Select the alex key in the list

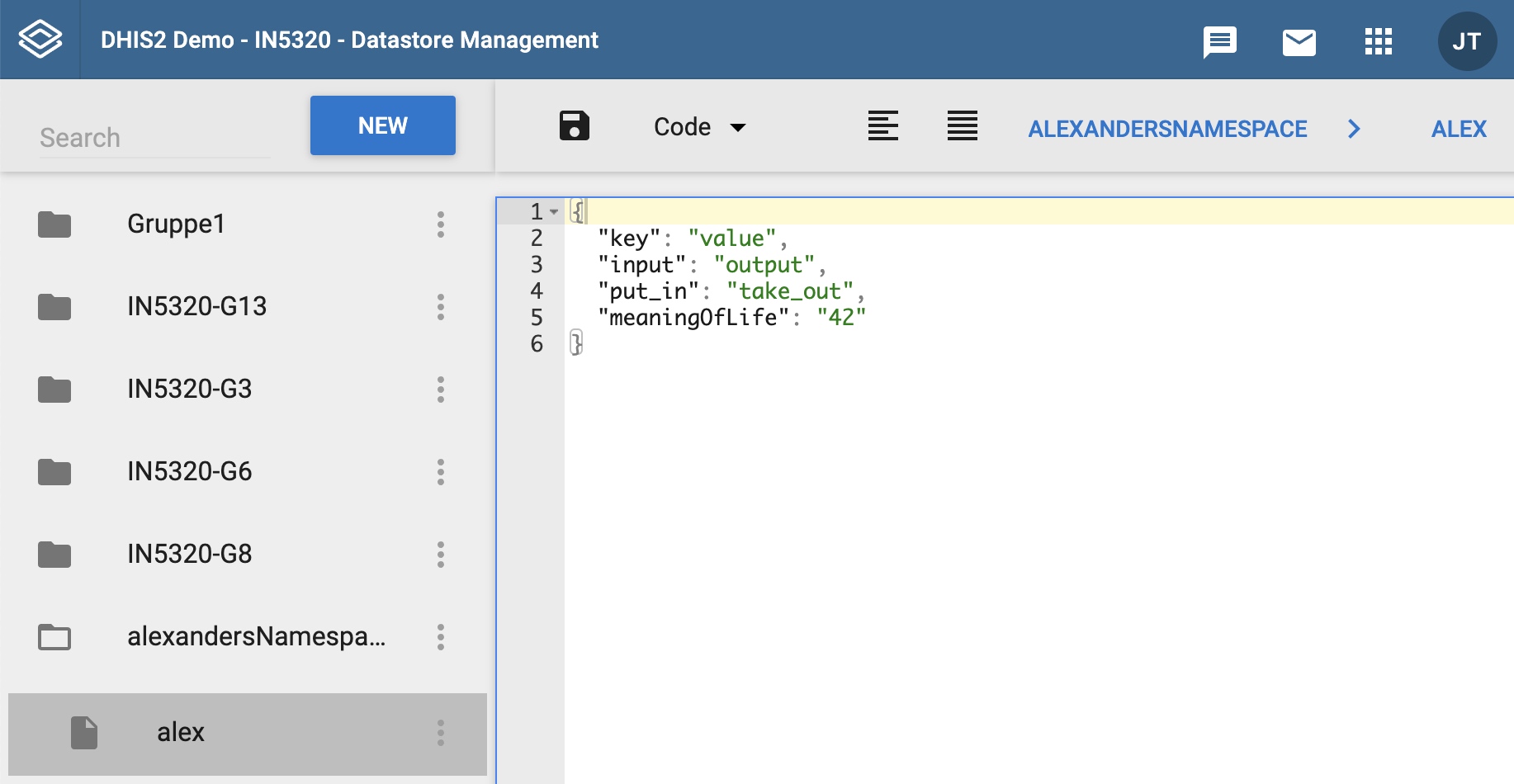(x=248, y=733)
